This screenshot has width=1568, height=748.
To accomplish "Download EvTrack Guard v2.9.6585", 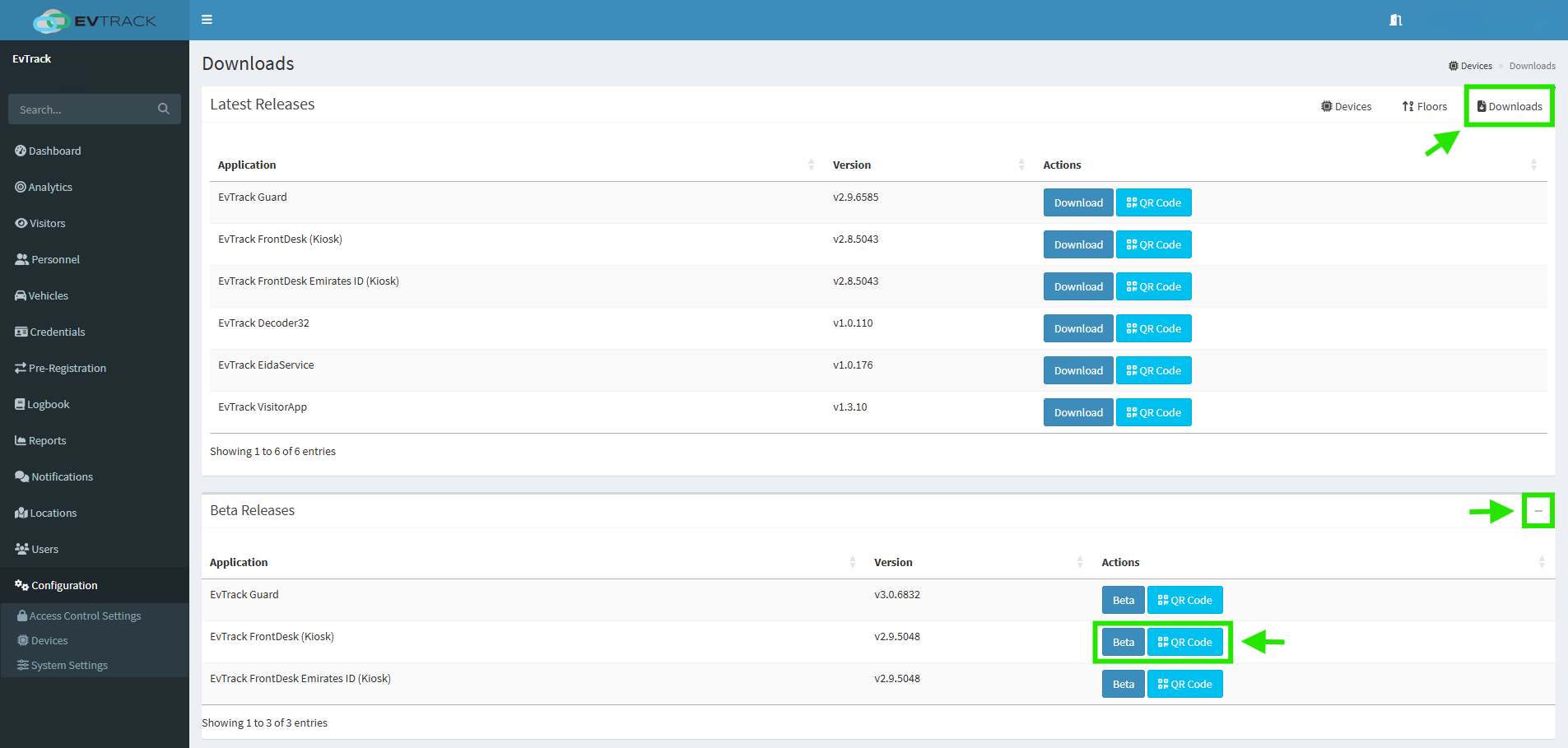I will 1078,202.
